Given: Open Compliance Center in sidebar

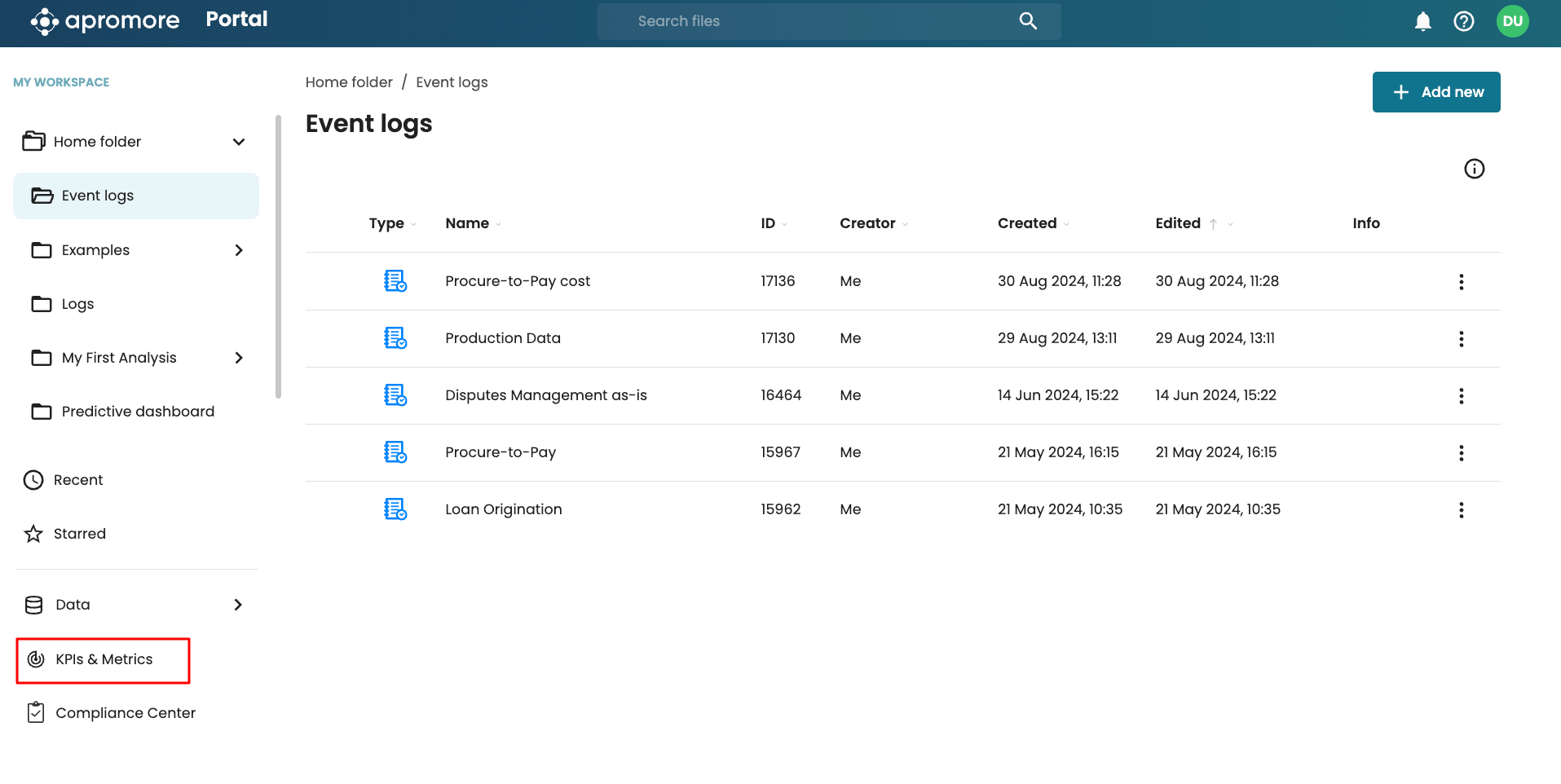Looking at the screenshot, I should 125,713.
